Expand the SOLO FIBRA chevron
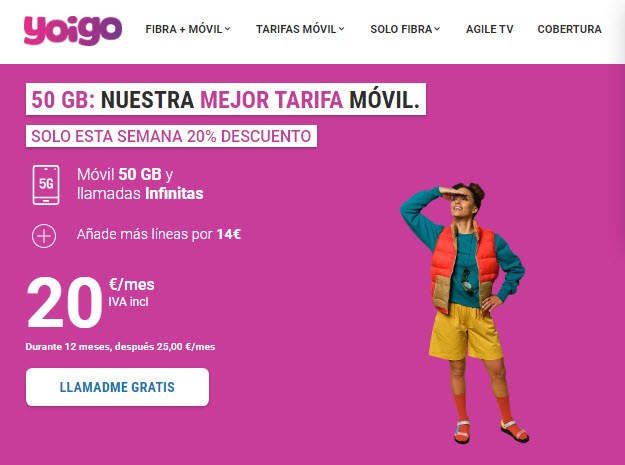The width and height of the screenshot is (625, 465). click(x=437, y=29)
